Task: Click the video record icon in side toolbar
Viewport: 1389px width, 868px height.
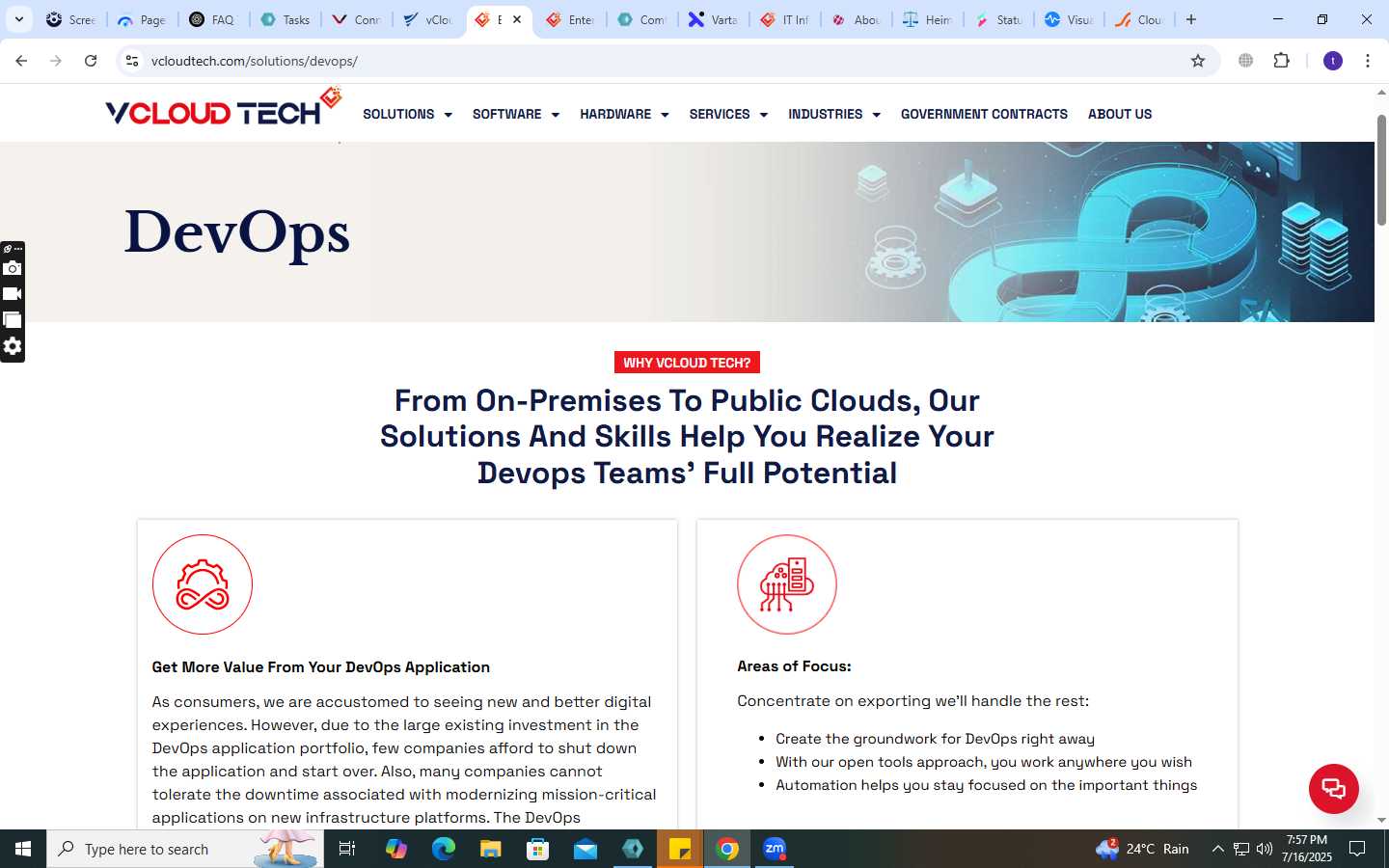Action: pos(13,294)
